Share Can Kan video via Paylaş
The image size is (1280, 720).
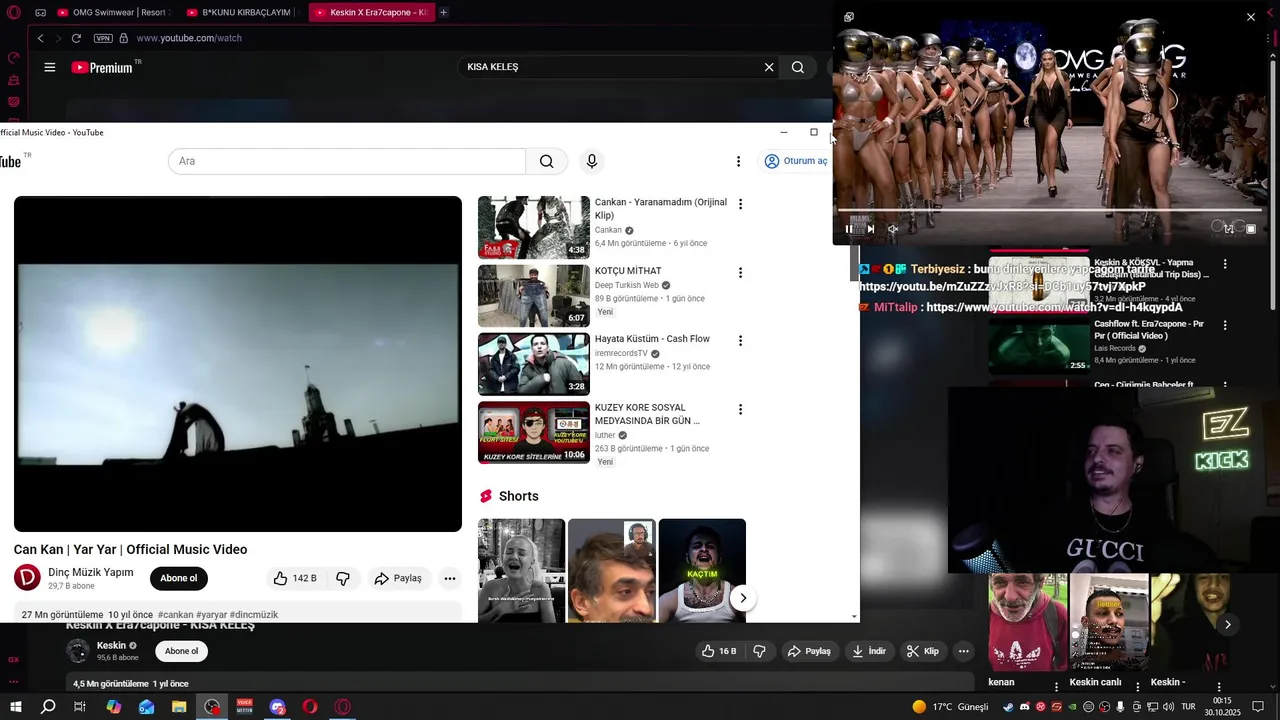[398, 578]
